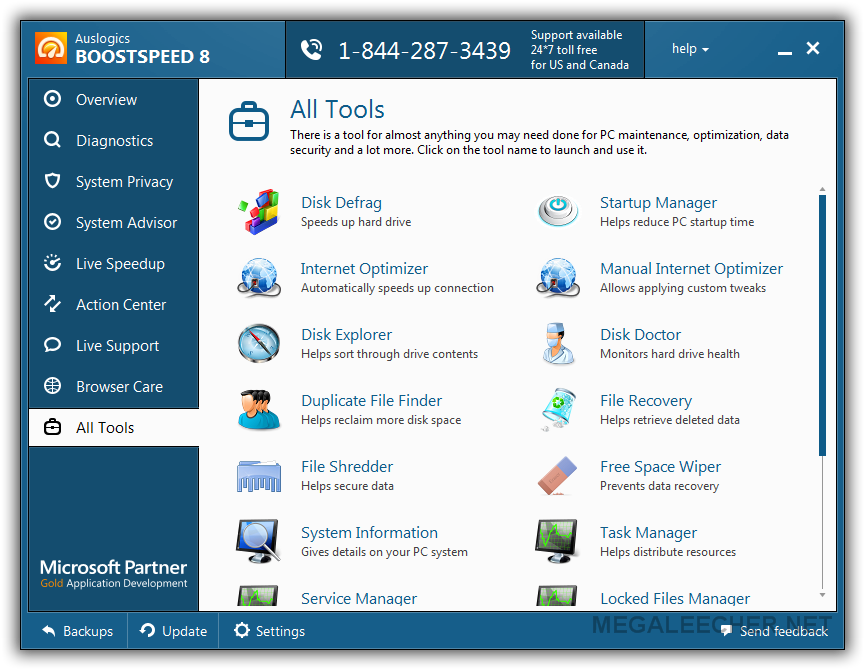Launch Duplicate File Finder link
865x670 pixels.
(x=371, y=400)
